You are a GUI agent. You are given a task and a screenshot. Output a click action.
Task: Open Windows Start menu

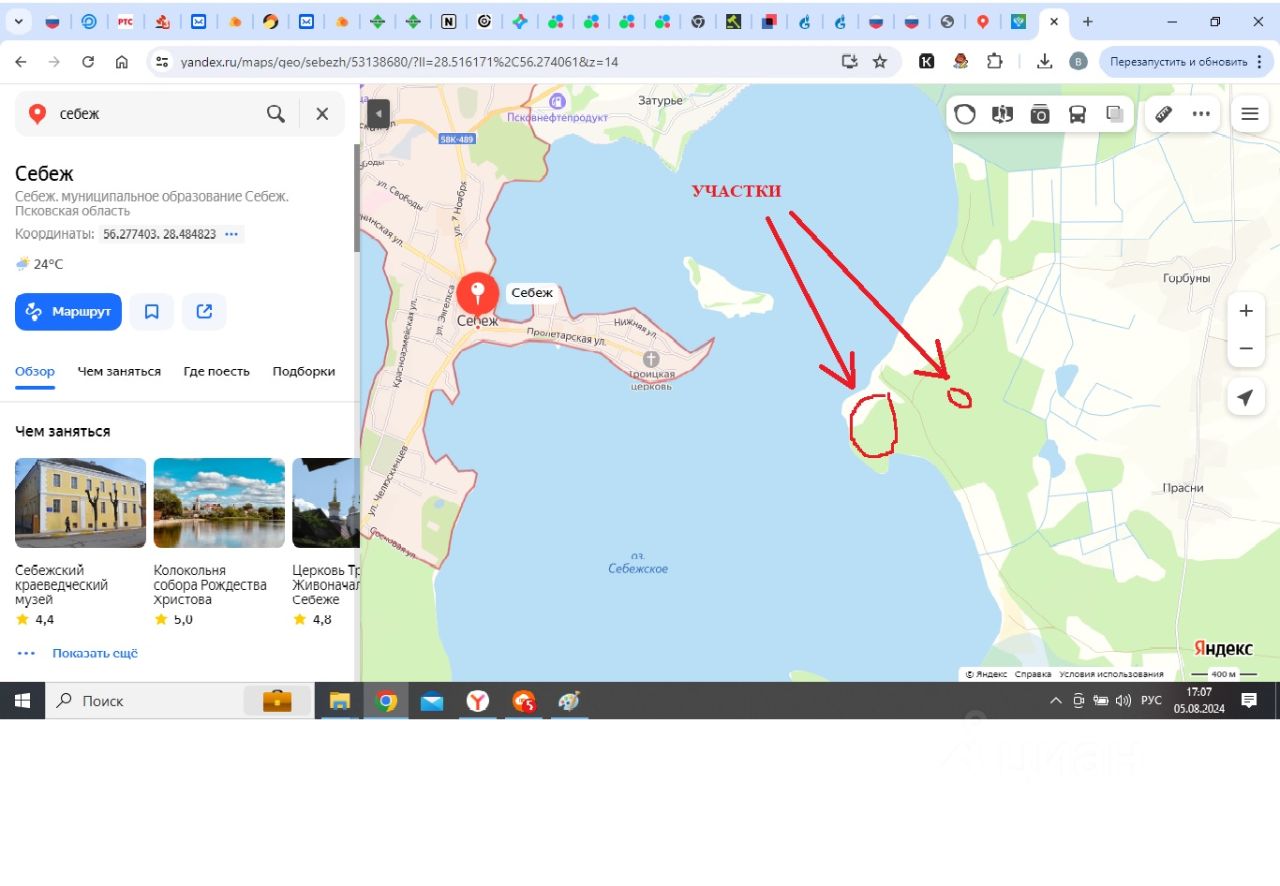22,701
